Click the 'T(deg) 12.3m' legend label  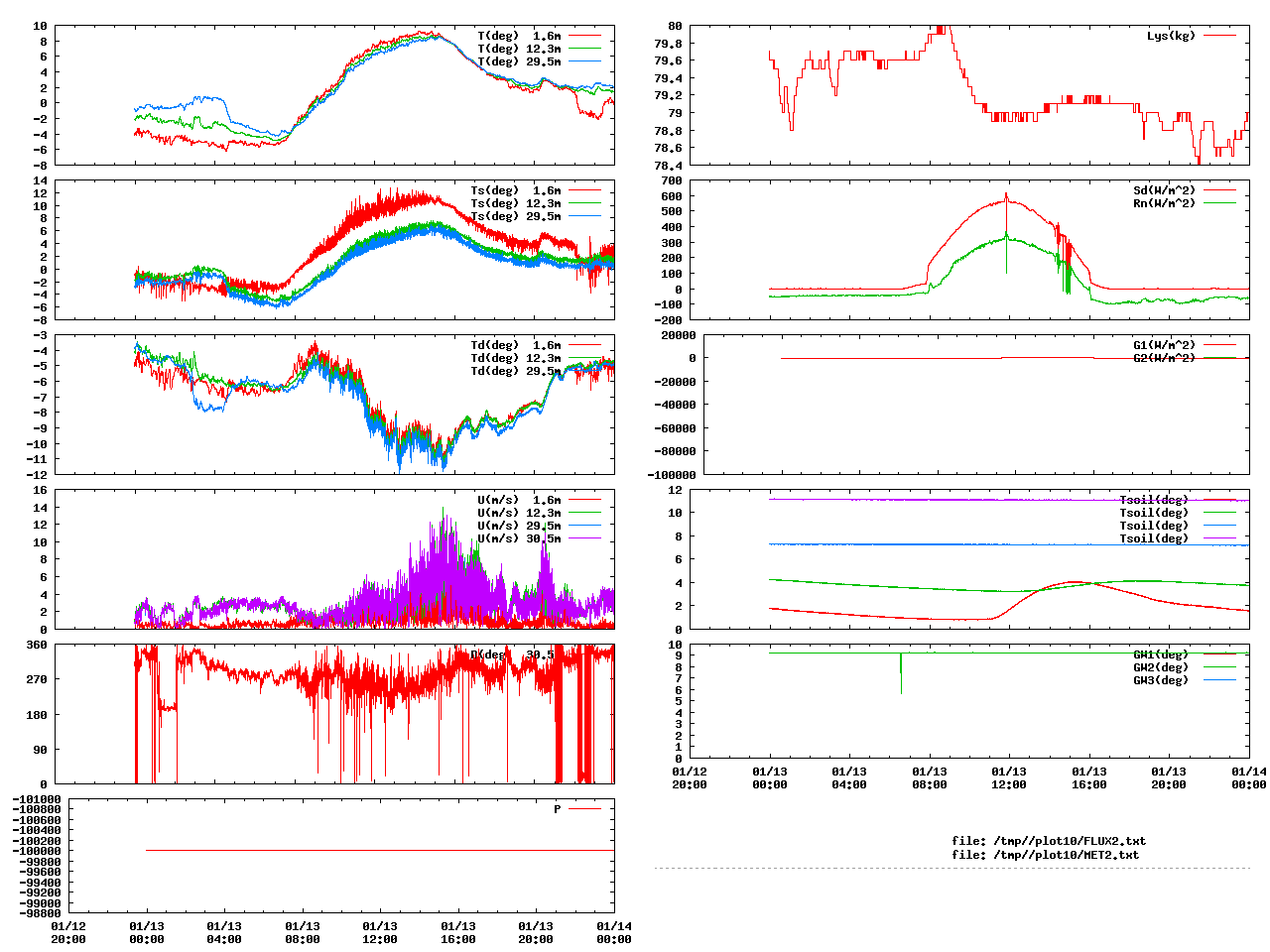point(519,49)
